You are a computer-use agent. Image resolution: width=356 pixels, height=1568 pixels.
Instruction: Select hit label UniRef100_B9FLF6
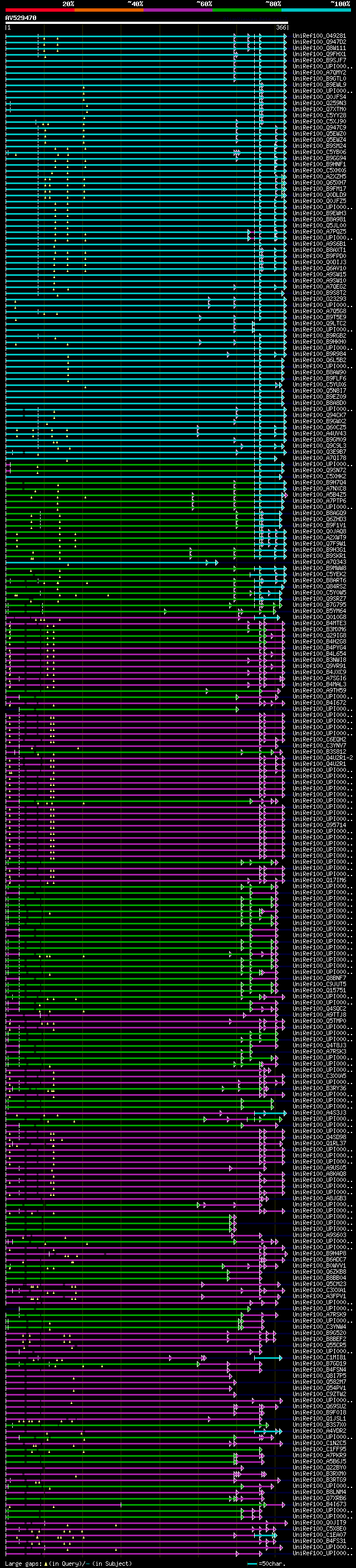pyautogui.click(x=319, y=379)
